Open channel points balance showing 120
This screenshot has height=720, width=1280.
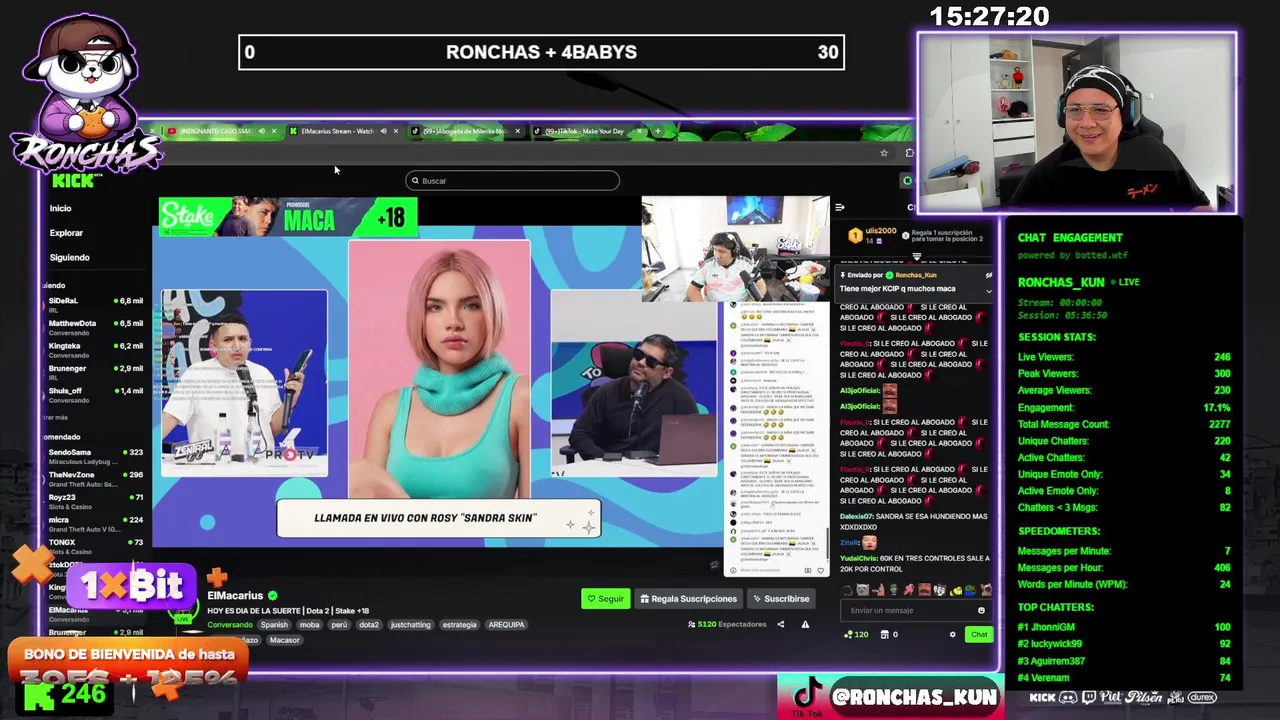click(856, 634)
